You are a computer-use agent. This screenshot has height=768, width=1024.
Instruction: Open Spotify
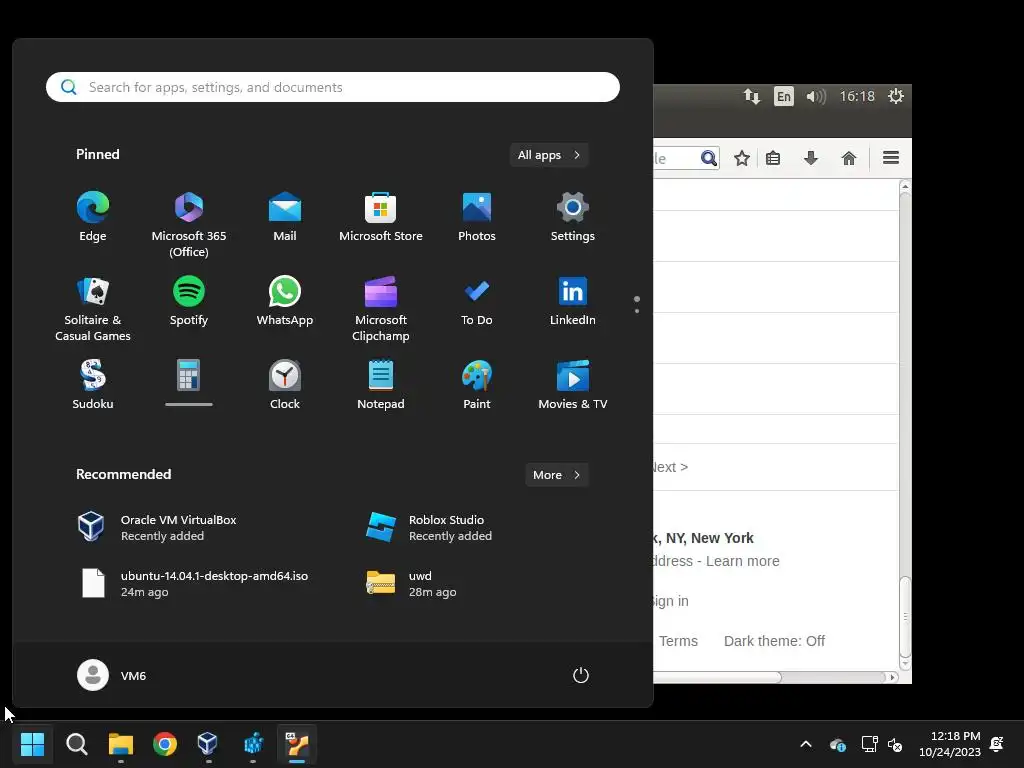click(x=189, y=302)
